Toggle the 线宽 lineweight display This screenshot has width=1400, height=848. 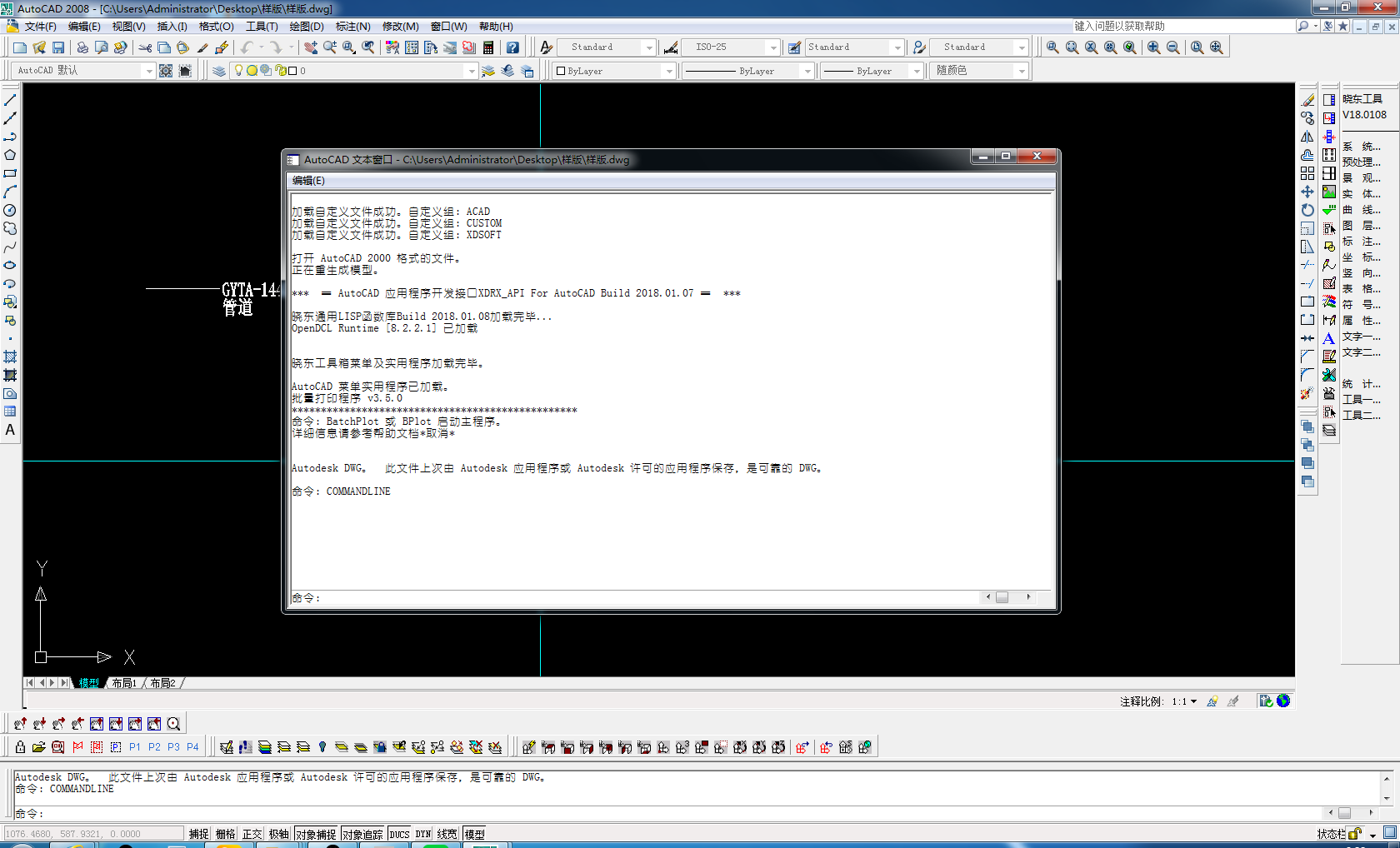[447, 834]
